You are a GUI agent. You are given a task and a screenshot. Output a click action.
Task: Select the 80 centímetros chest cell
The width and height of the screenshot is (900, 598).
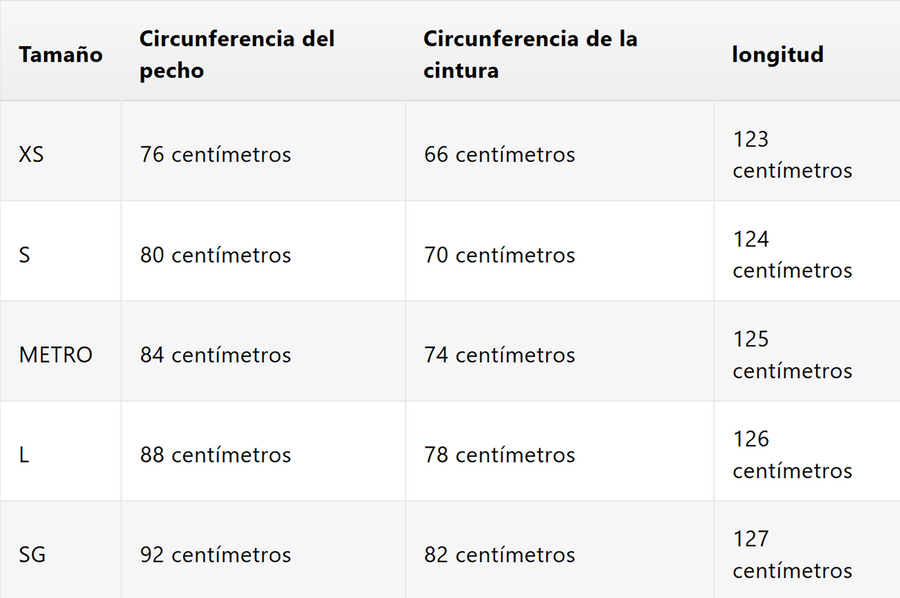pyautogui.click(x=215, y=255)
